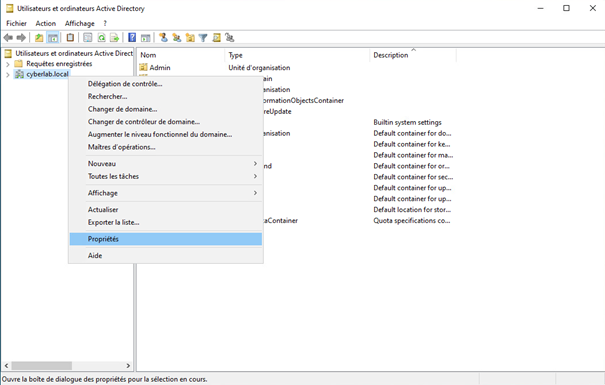Open the Affichage submenu in context menu
The image size is (605, 385).
click(x=166, y=193)
